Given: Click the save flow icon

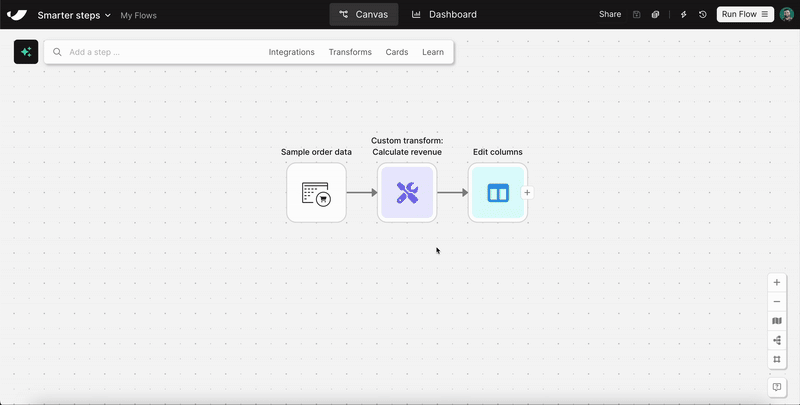Looking at the screenshot, I should [x=636, y=15].
